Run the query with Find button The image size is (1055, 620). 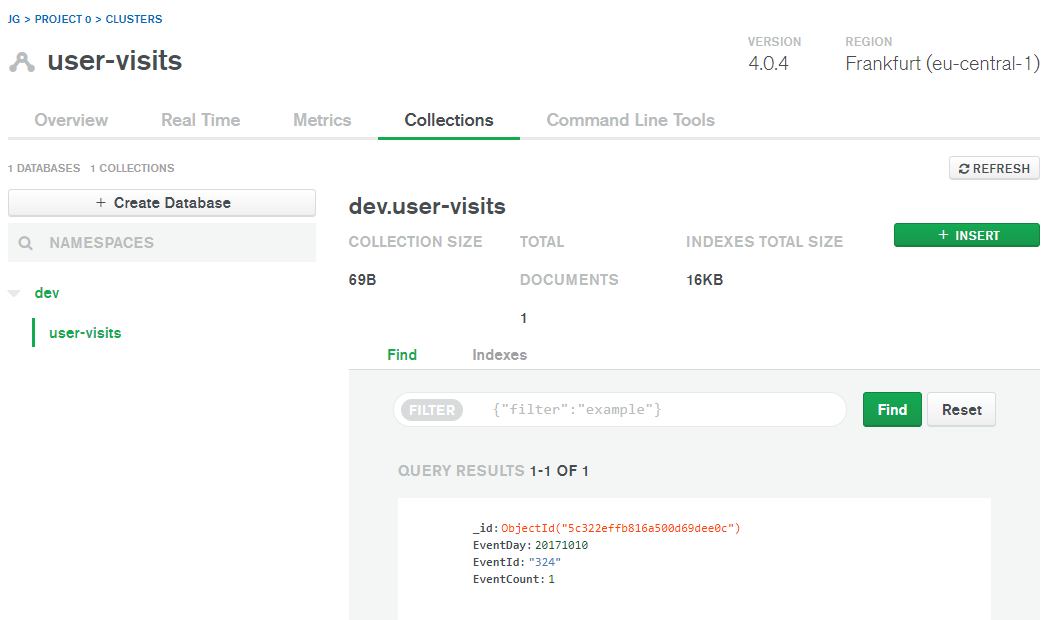point(892,410)
